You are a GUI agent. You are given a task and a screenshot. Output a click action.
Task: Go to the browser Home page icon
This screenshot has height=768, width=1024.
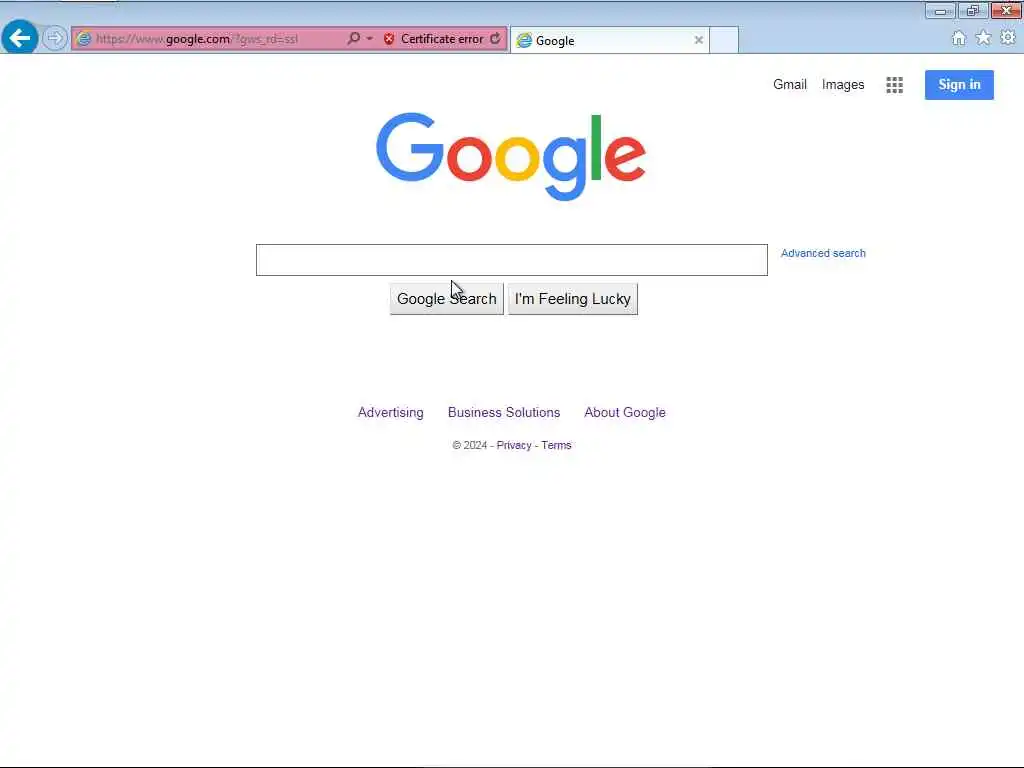point(959,39)
